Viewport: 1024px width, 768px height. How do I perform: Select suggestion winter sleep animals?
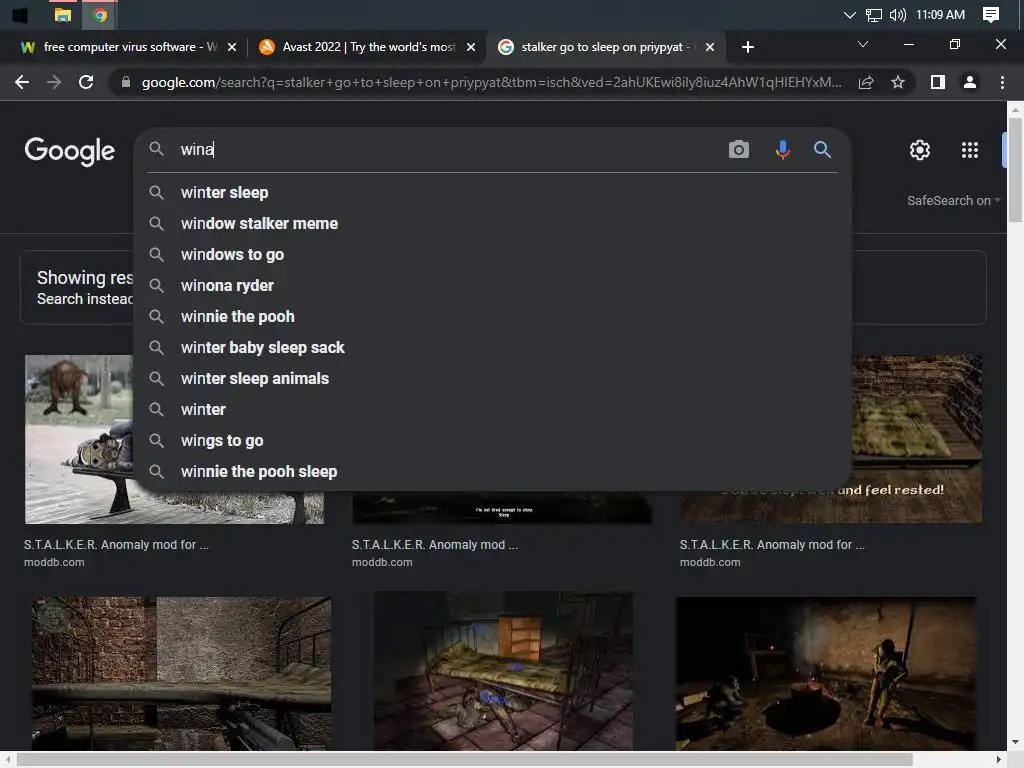pos(492,379)
